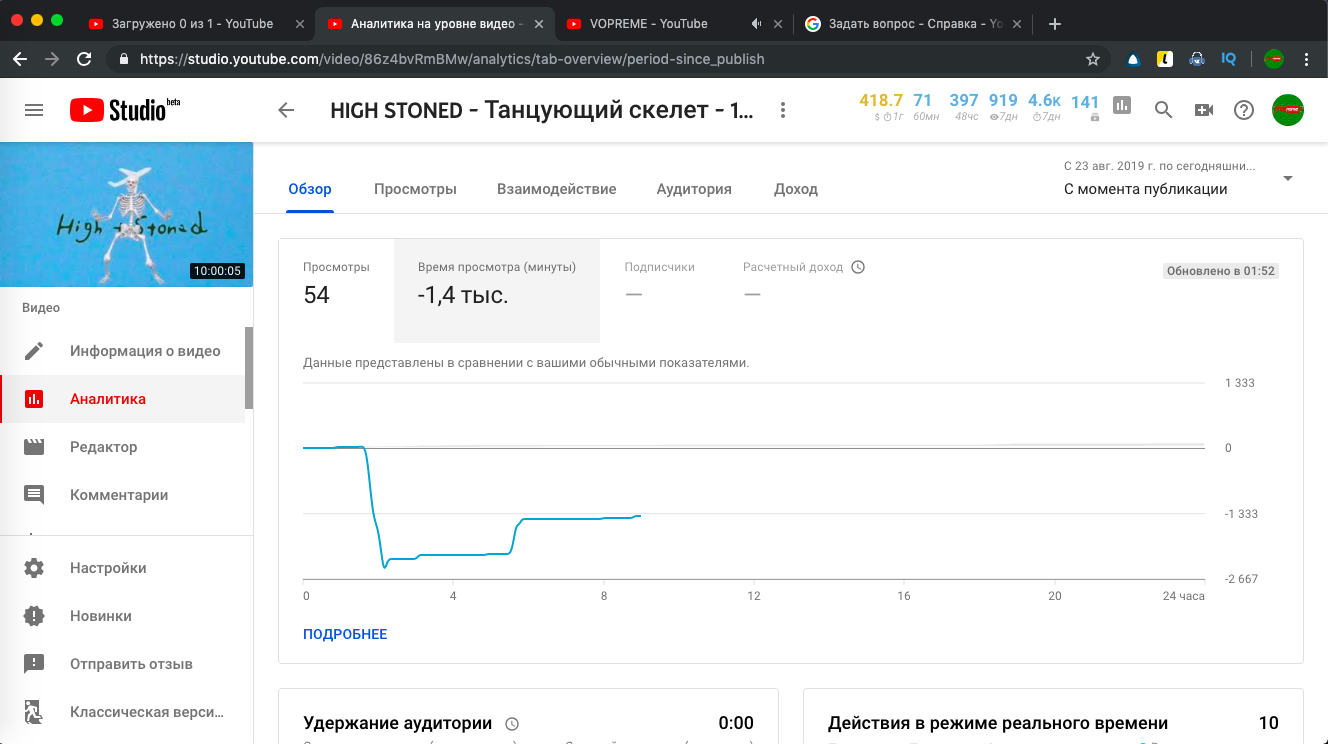1328x744 pixels.
Task: Open Новинки in the sidebar
Action: [126, 616]
